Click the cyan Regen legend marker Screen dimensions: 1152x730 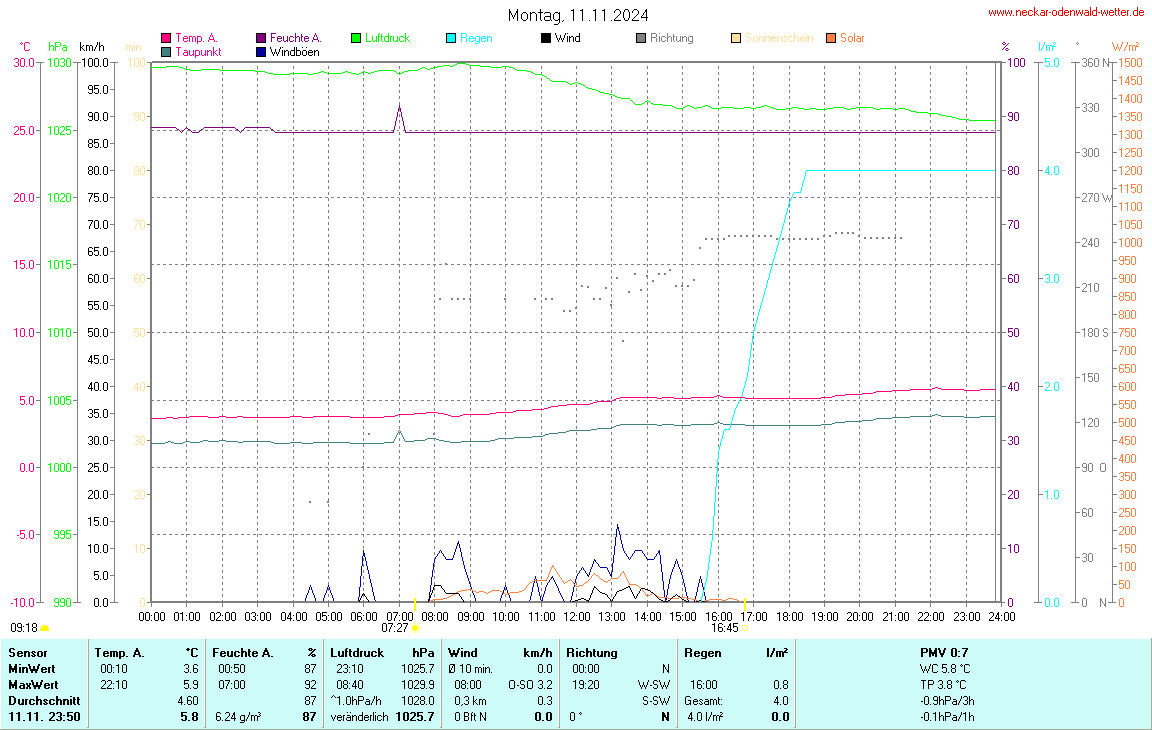point(451,38)
